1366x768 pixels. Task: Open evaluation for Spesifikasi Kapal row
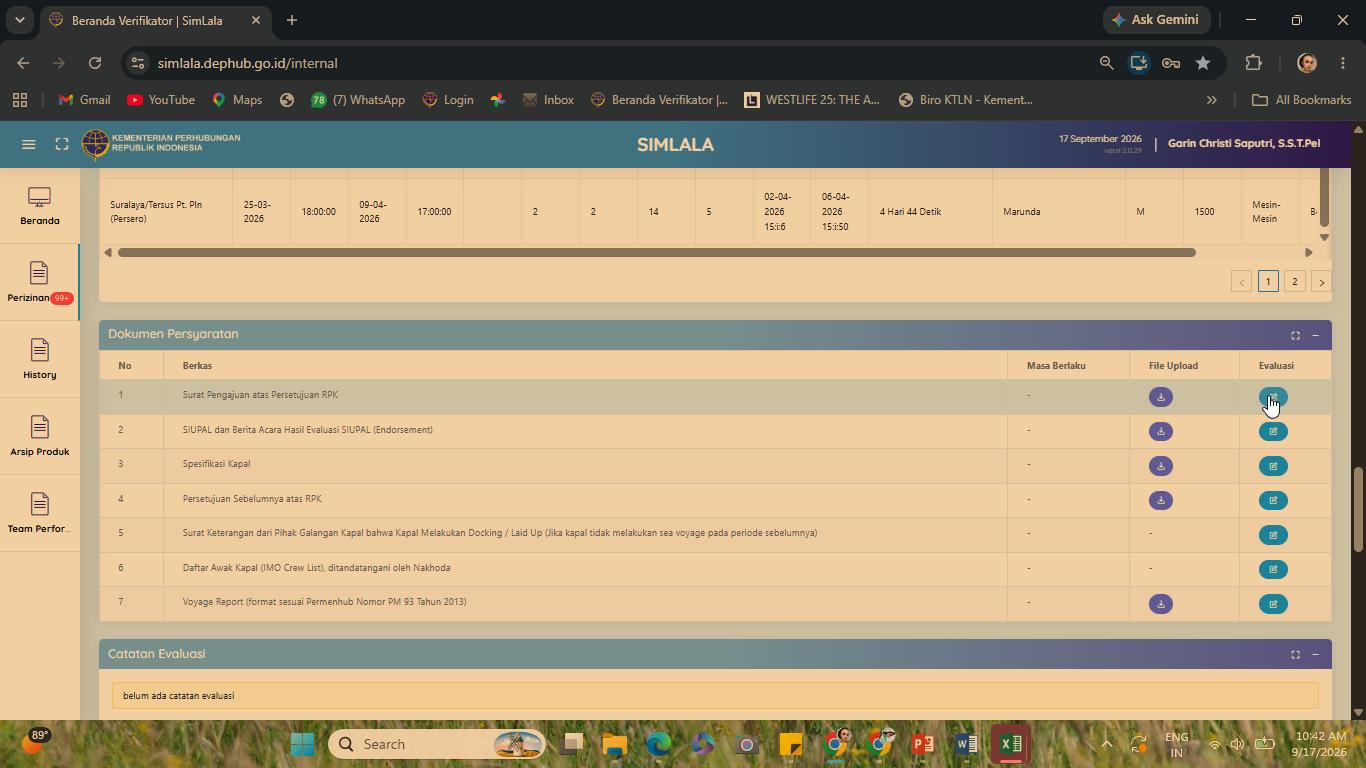[x=1273, y=466]
